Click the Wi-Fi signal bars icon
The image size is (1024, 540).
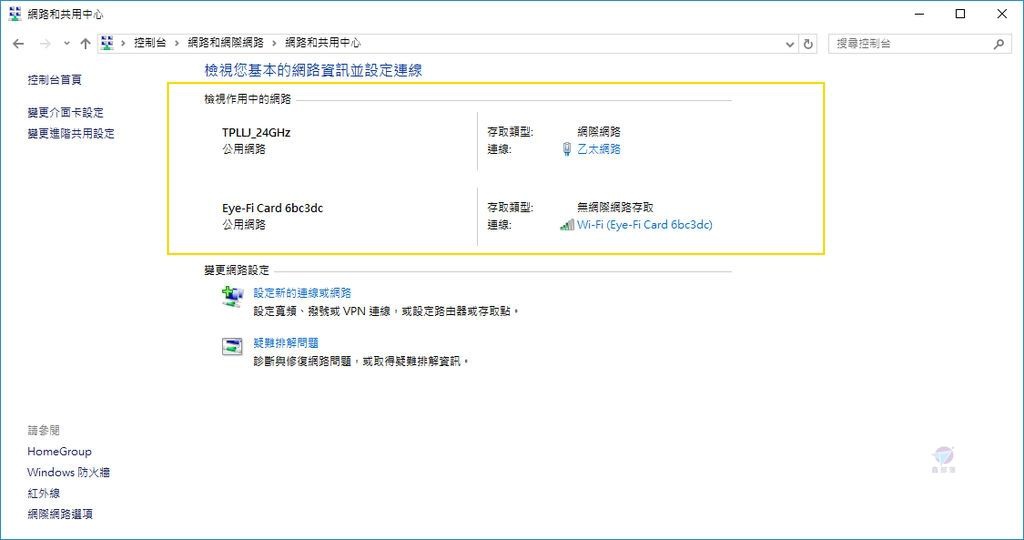click(567, 225)
